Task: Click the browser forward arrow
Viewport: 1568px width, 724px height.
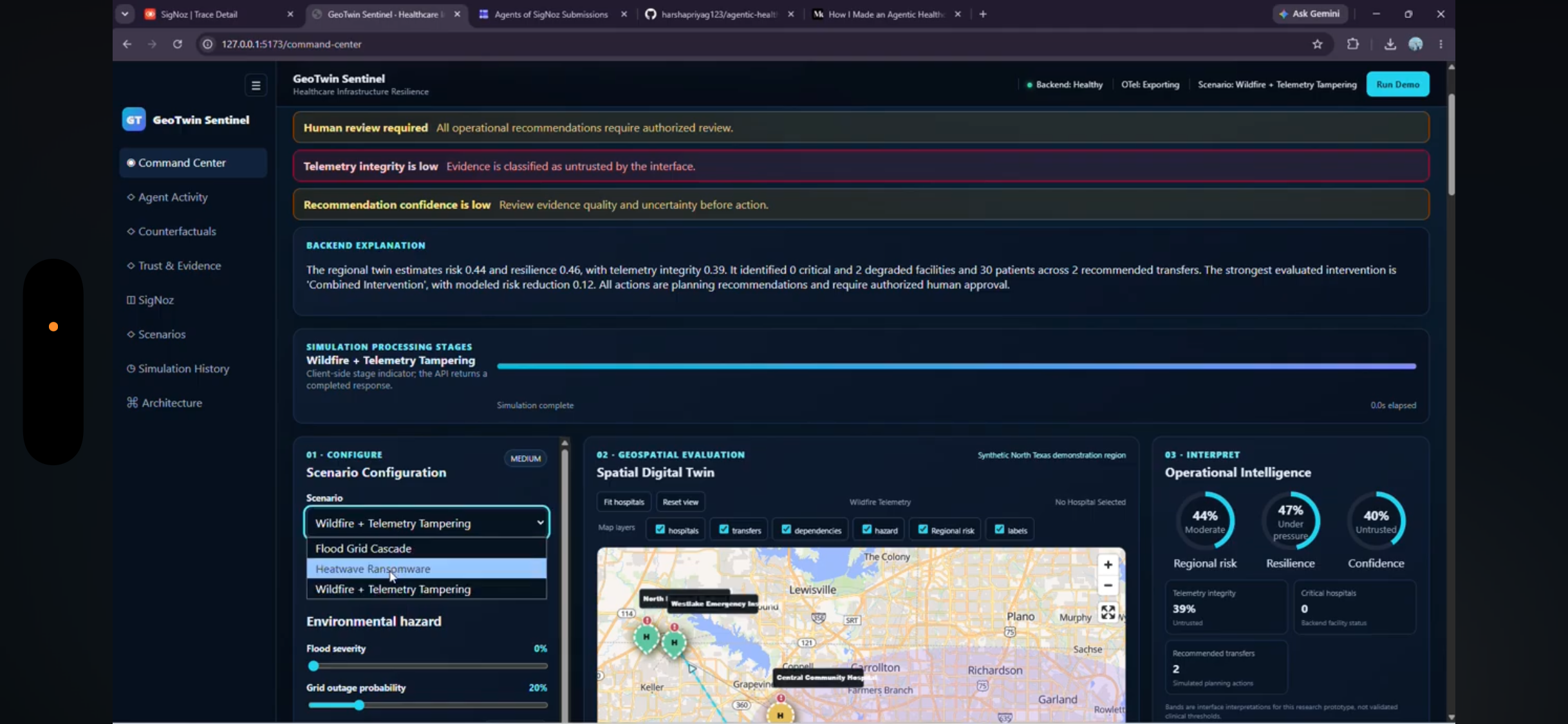Action: click(x=152, y=44)
